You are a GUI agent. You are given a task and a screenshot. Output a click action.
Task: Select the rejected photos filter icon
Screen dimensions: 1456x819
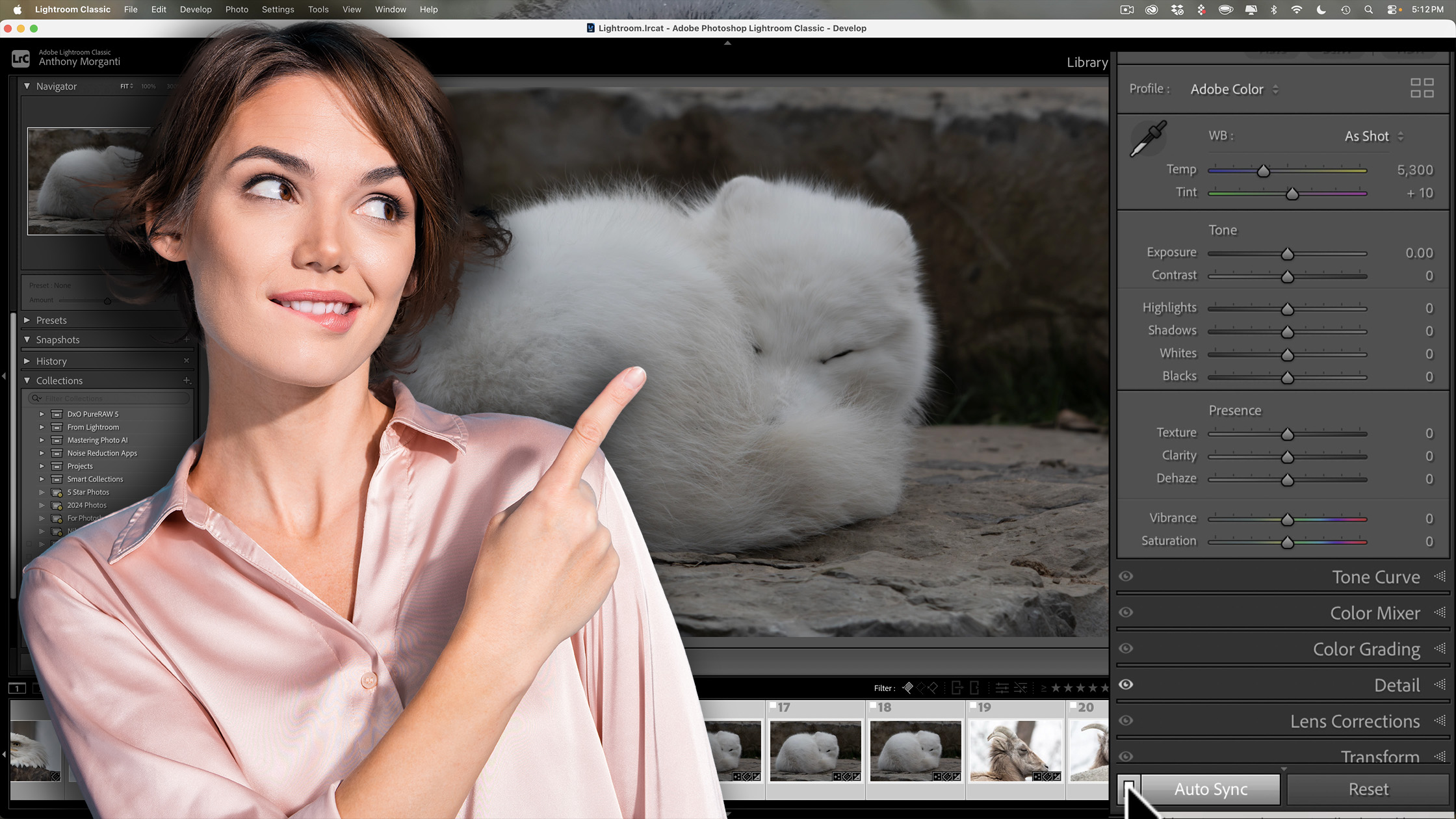(x=934, y=688)
